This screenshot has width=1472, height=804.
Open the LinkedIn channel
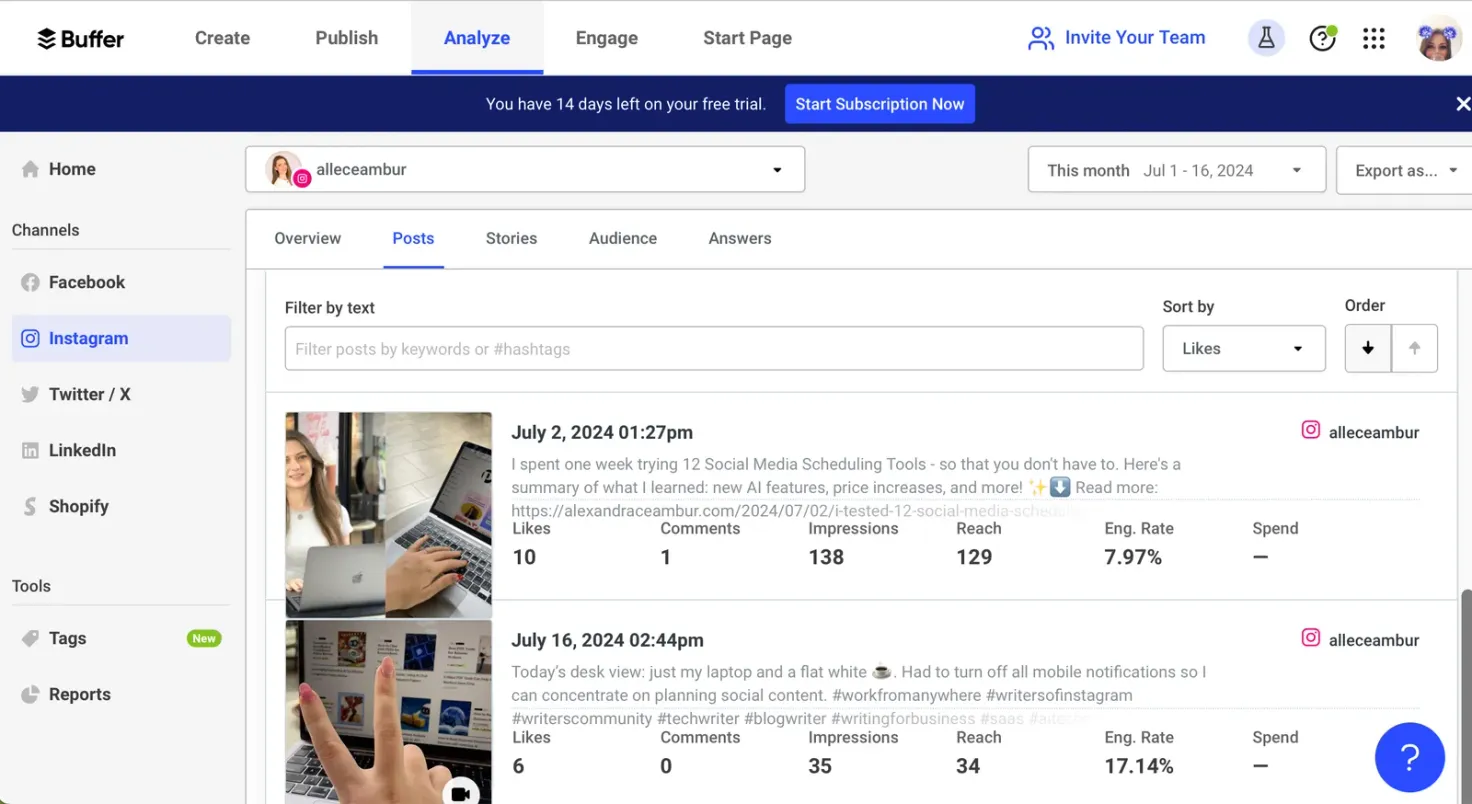[82, 450]
